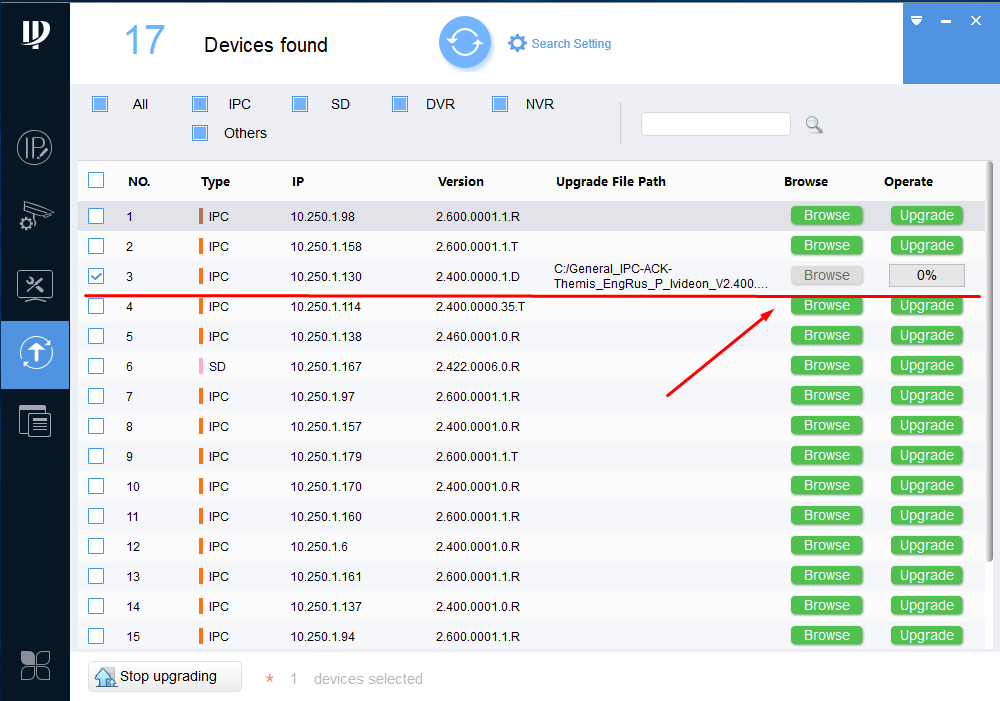Screen dimensions: 1000x701
Task: Click the device list vertical scrollbar
Action: pyautogui.click(x=990, y=361)
